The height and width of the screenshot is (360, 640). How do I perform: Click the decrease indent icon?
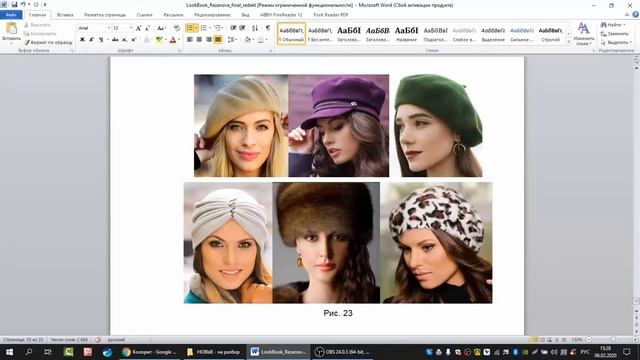[233, 28]
